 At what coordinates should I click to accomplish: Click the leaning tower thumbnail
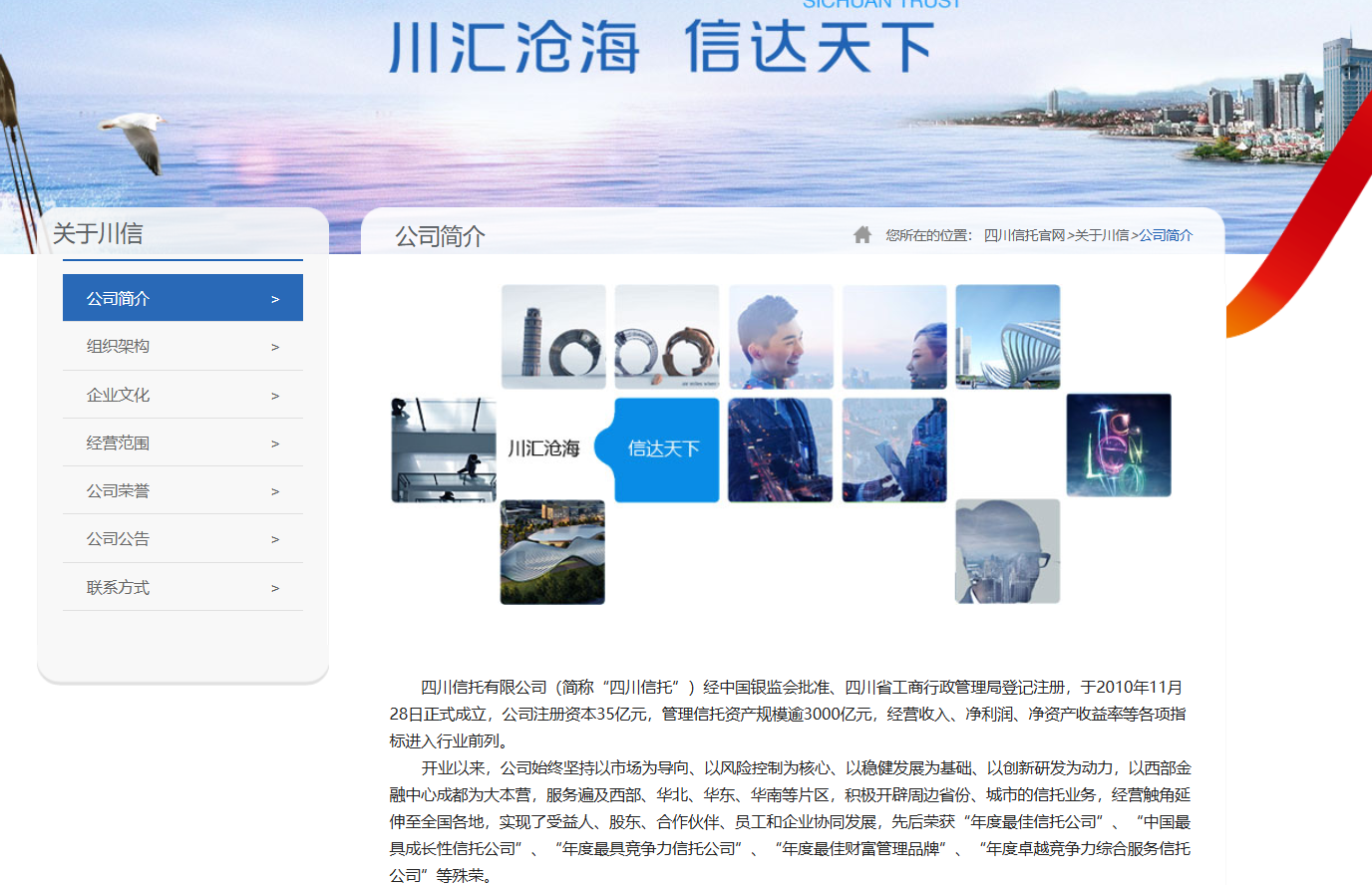pos(553,337)
